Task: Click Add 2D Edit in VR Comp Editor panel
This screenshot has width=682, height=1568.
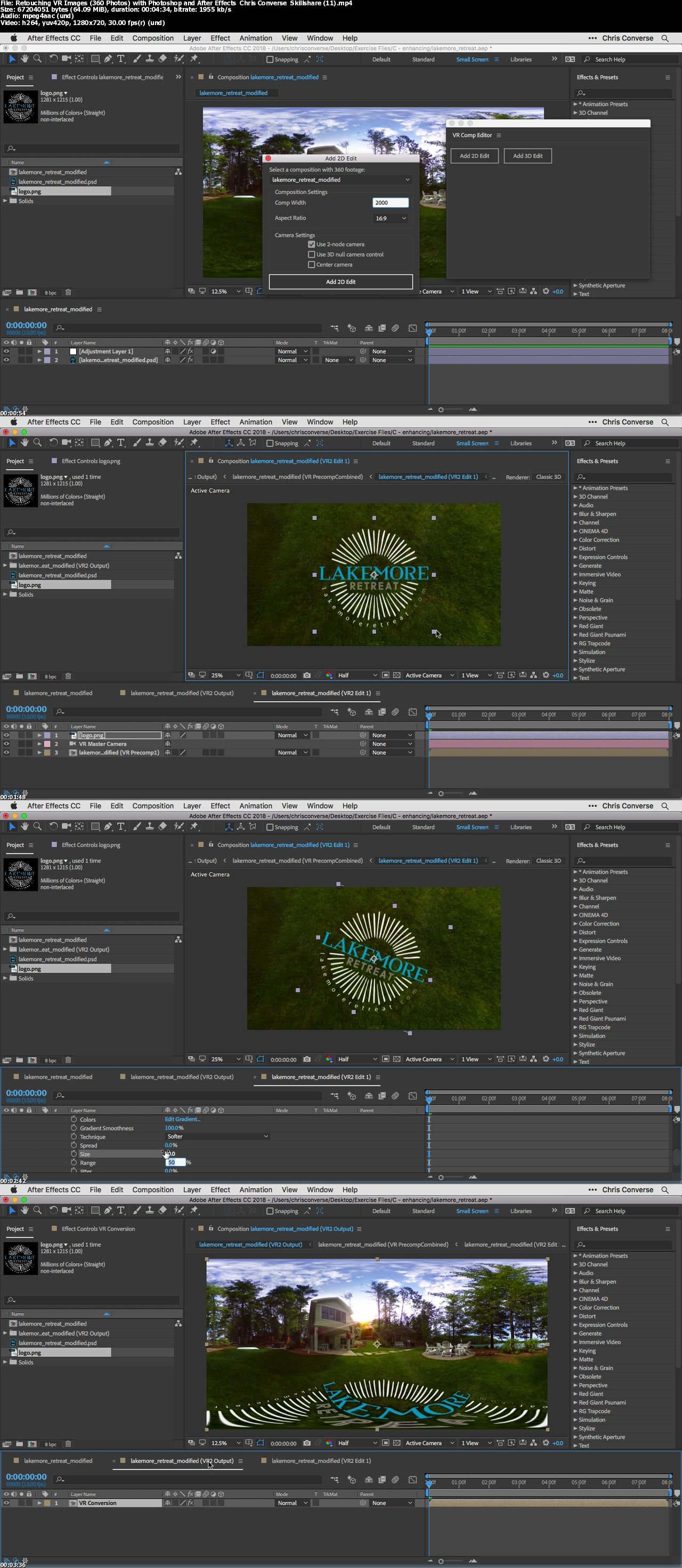Action: pos(475,156)
